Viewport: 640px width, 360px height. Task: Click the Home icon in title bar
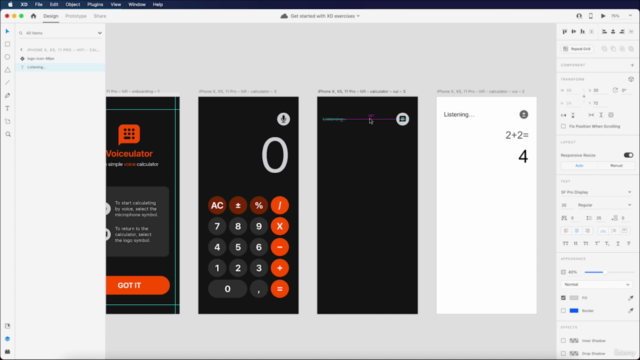pos(33,16)
